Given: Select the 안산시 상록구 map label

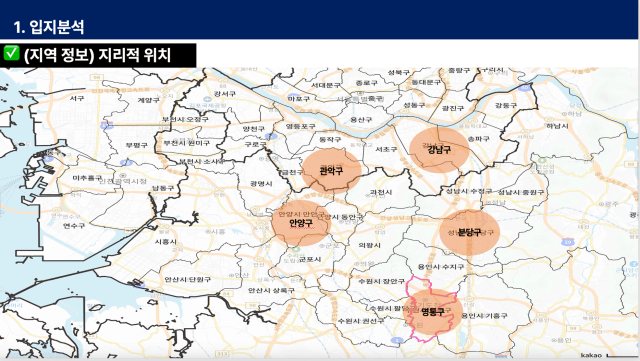Looking at the screenshot, I should point(271,290).
